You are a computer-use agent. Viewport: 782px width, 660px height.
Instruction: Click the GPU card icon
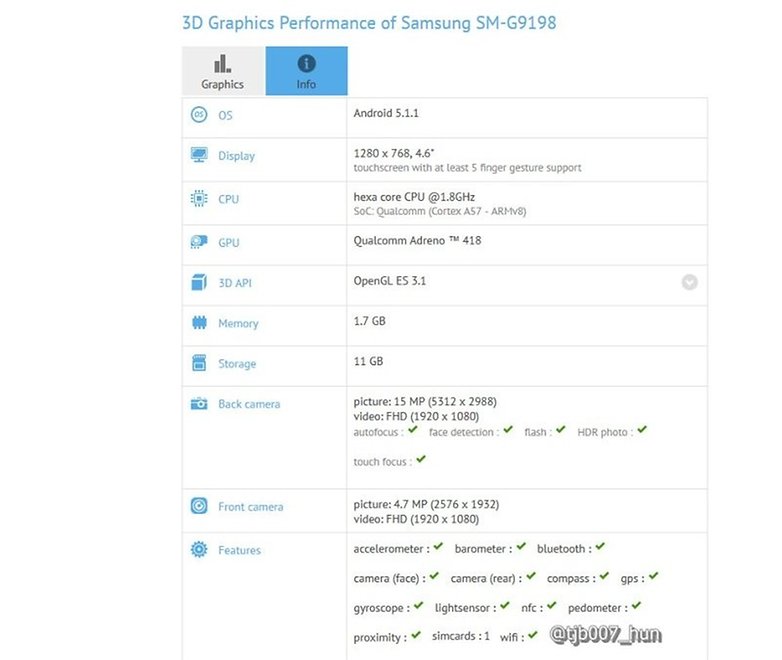199,242
